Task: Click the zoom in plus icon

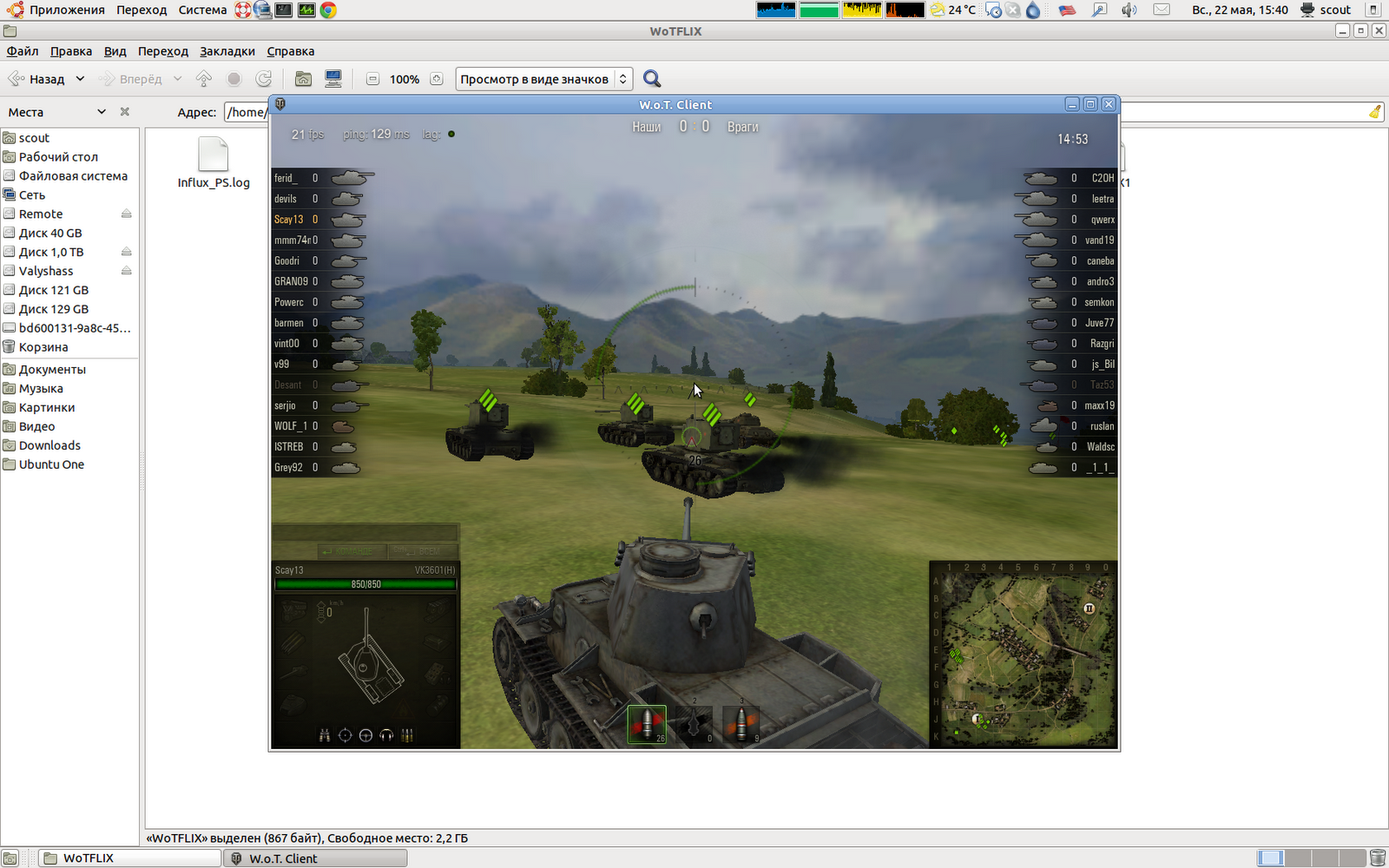Action: pyautogui.click(x=437, y=79)
